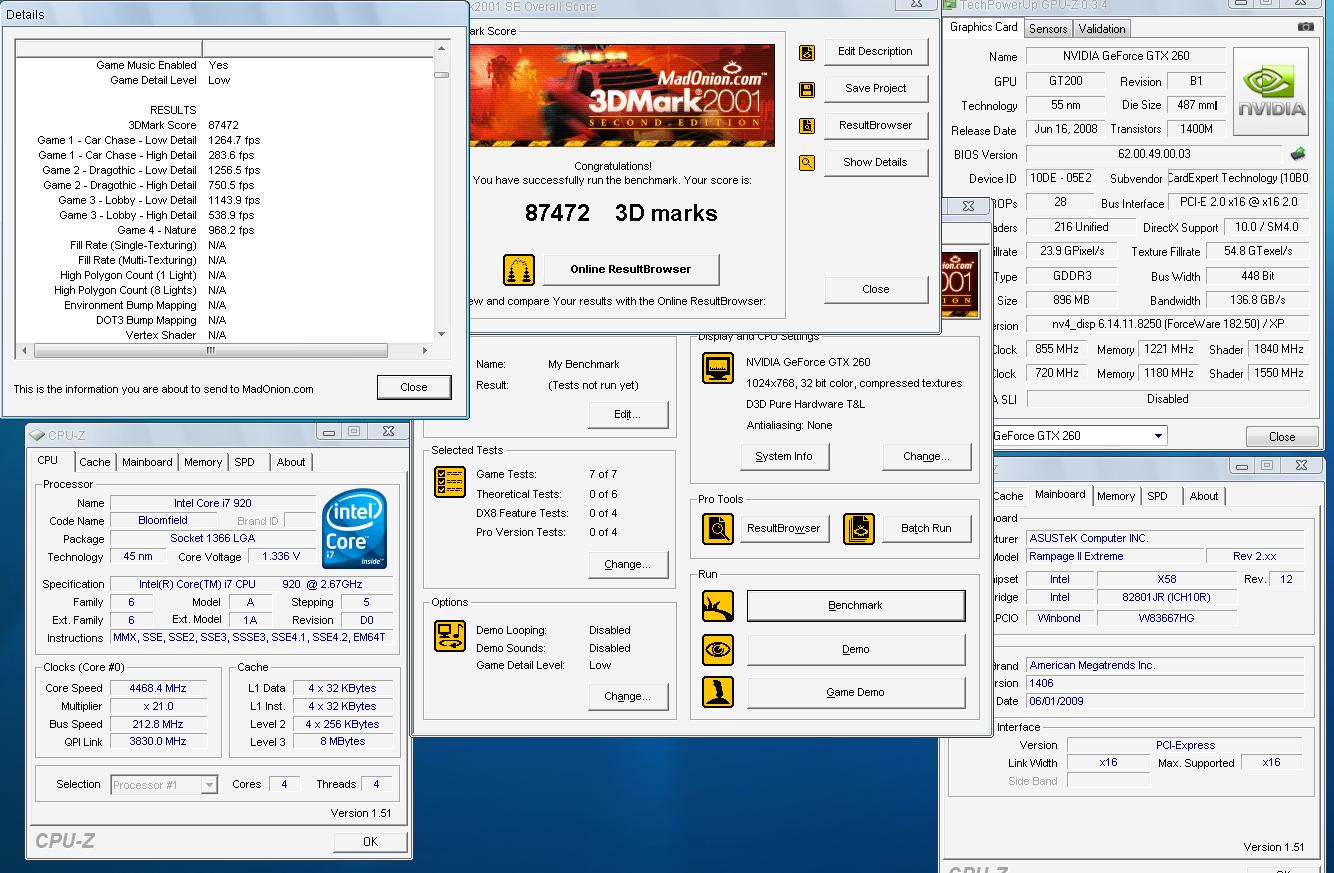The width and height of the screenshot is (1334, 873).
Task: Click the Core Speed 4468.4 MHz value
Action: coord(158,688)
